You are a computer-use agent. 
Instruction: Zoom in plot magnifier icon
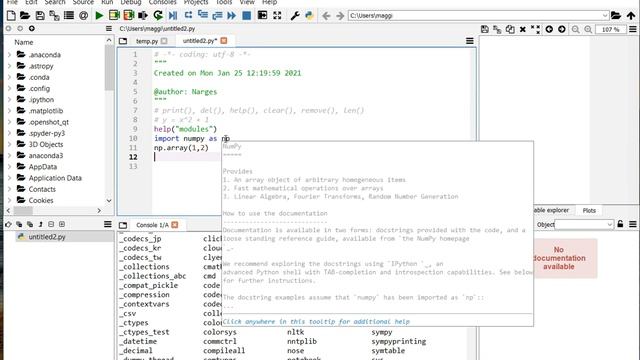click(588, 29)
